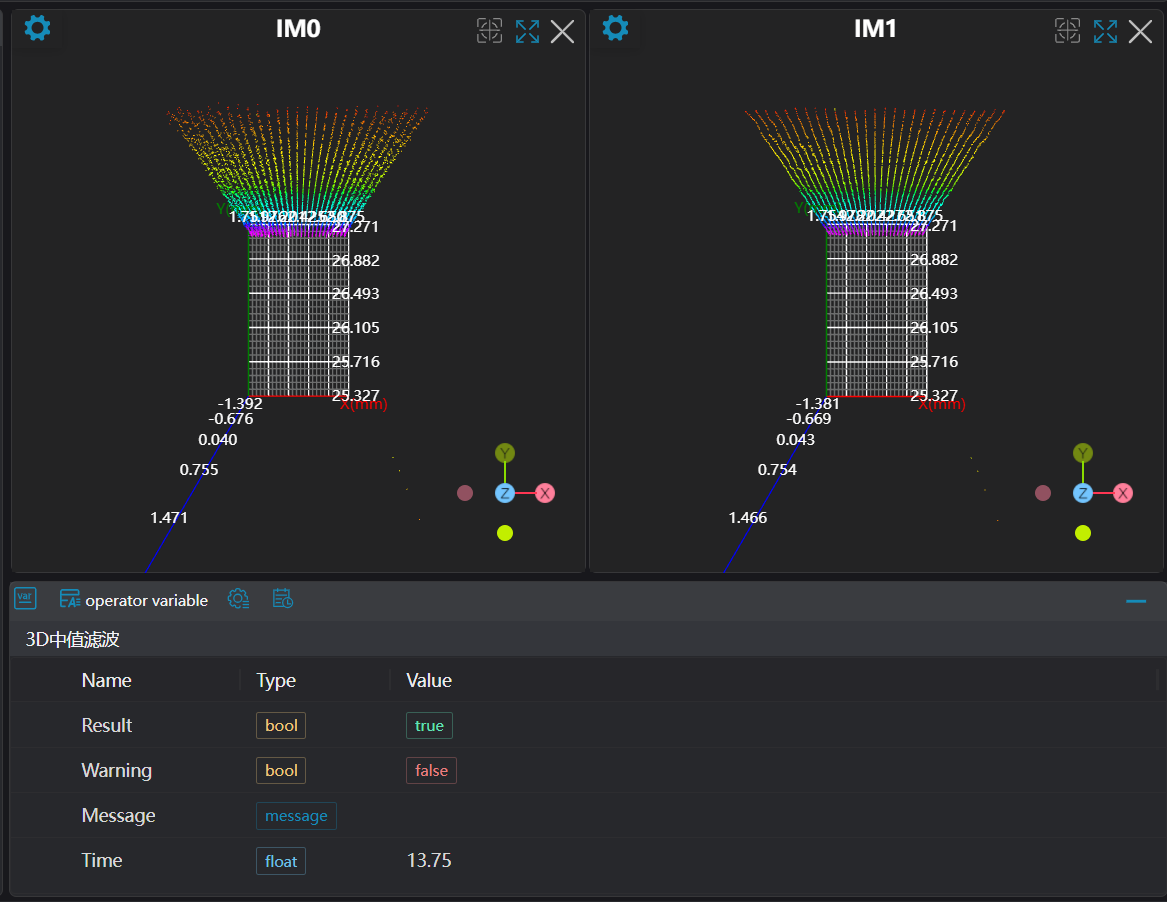Viewport: 1167px width, 902px height.
Task: Open settings gear in IM1 panel
Action: [615, 29]
